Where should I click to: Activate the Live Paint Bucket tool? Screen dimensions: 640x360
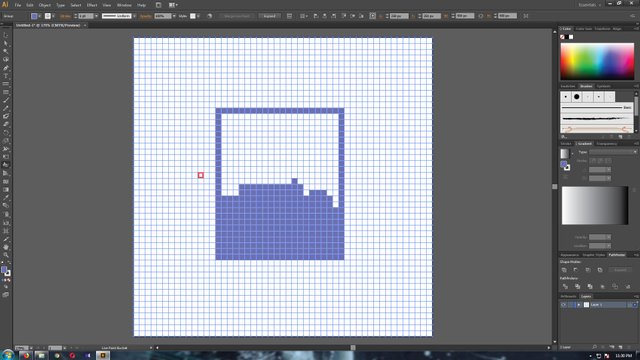pyautogui.click(x=6, y=165)
